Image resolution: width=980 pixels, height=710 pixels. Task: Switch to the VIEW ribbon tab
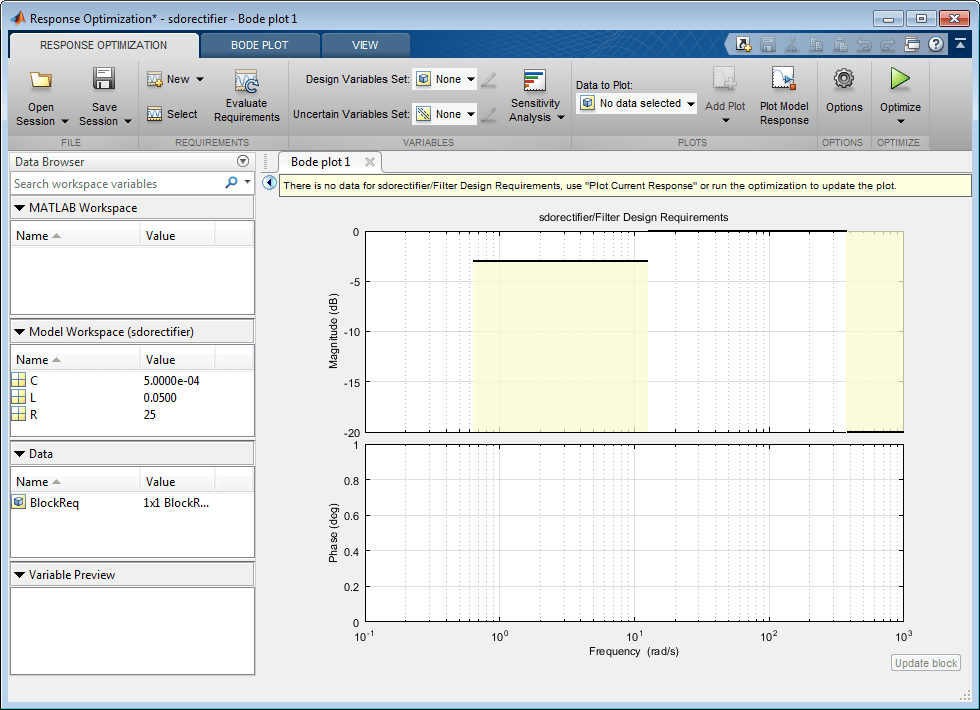(x=365, y=45)
